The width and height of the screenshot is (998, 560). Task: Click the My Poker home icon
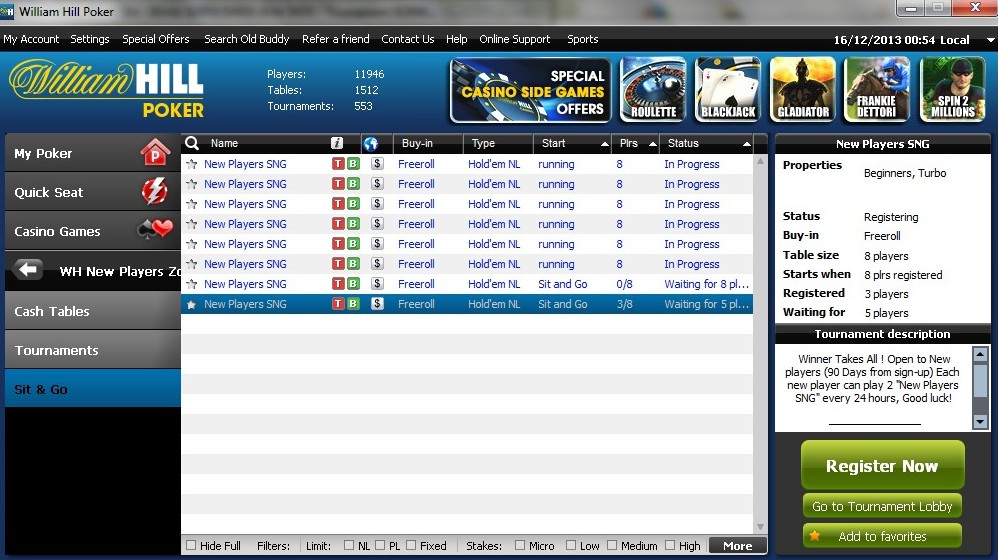point(155,153)
